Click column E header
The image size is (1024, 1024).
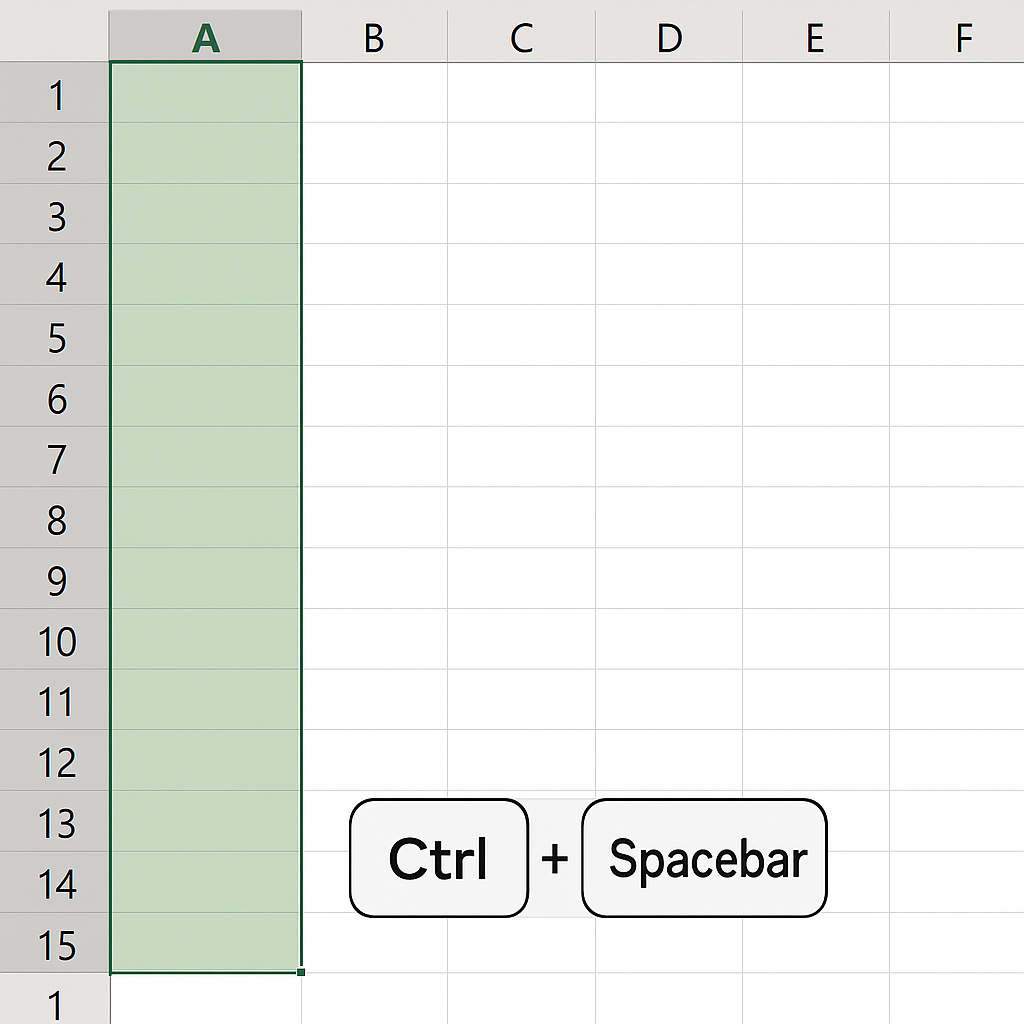(816, 37)
